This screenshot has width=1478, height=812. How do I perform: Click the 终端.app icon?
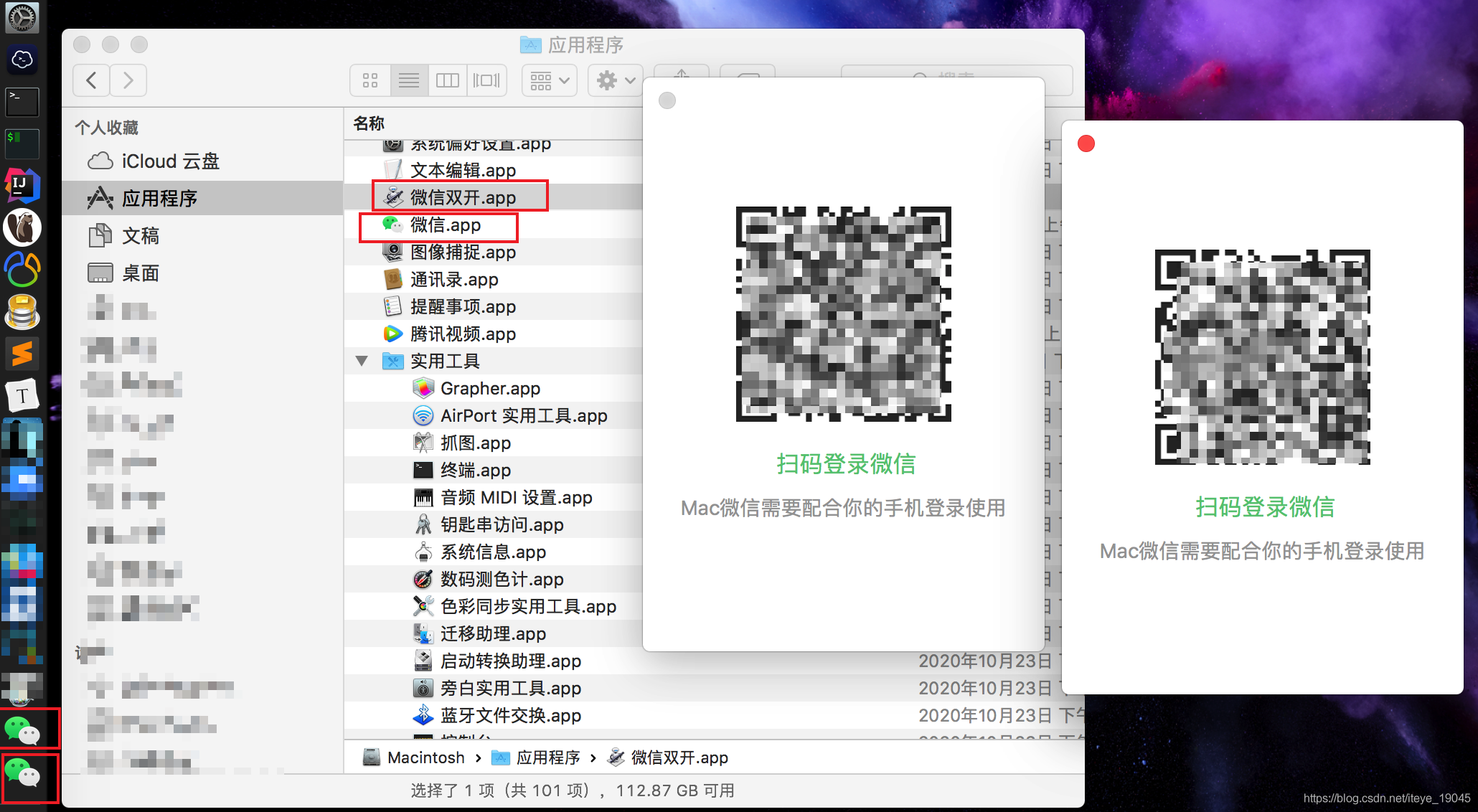pyautogui.click(x=423, y=470)
